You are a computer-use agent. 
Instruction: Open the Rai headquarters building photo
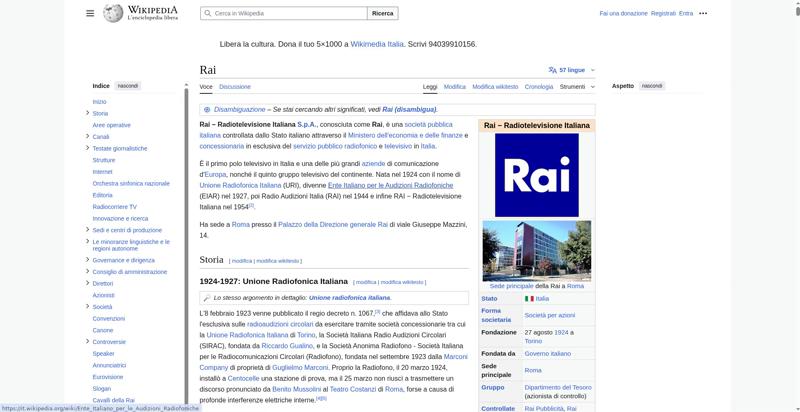(537, 251)
